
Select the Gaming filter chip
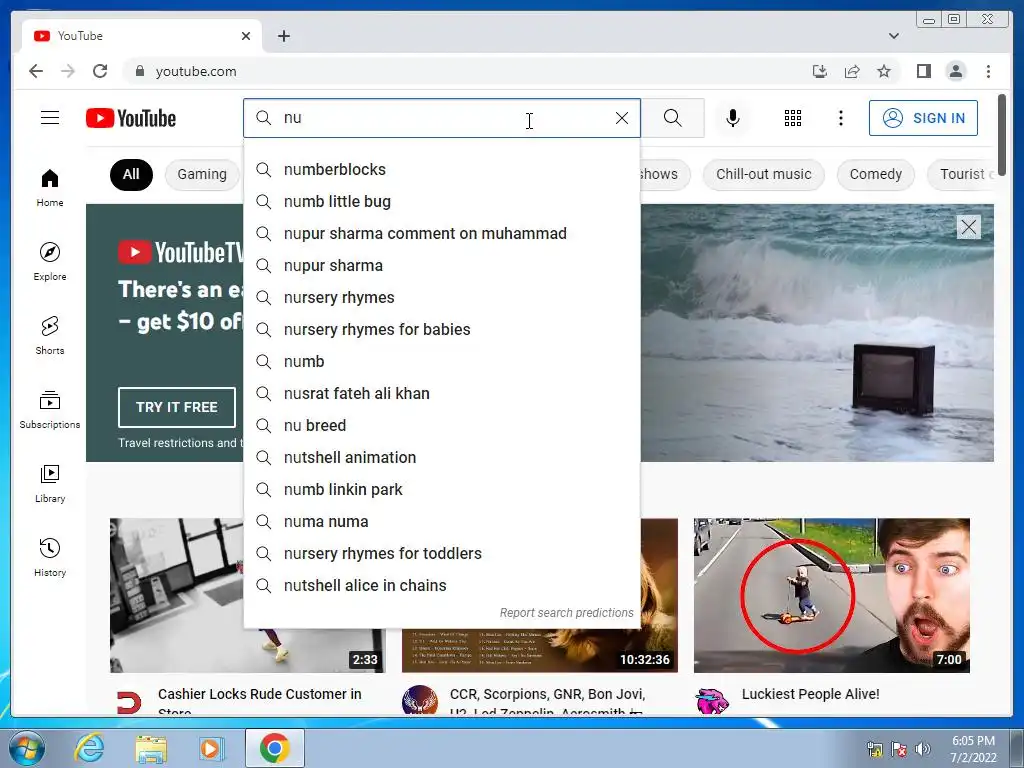click(x=202, y=174)
